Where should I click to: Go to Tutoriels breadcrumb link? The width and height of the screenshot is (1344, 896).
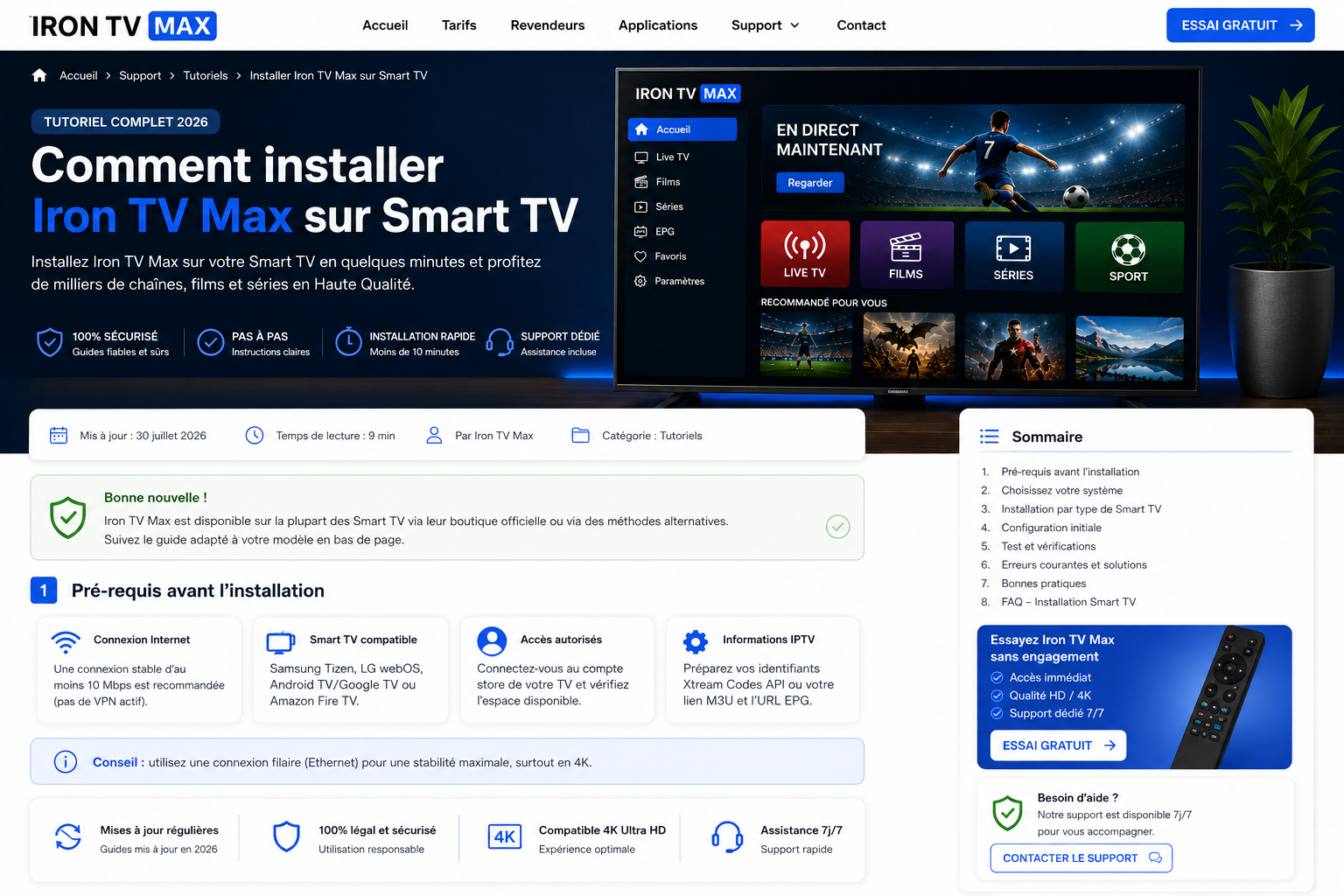pyautogui.click(x=206, y=75)
